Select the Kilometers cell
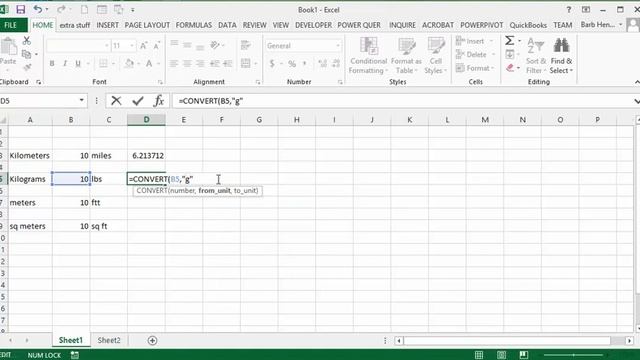Screen dimensions: 640x360 tap(30, 156)
